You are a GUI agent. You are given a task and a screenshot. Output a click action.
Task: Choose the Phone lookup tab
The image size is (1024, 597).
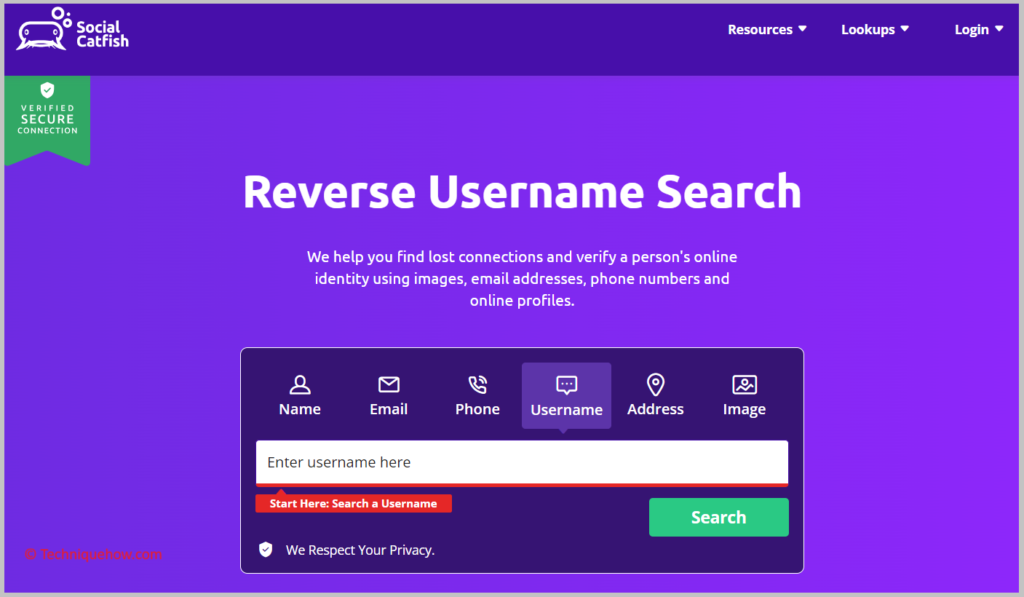pos(477,396)
